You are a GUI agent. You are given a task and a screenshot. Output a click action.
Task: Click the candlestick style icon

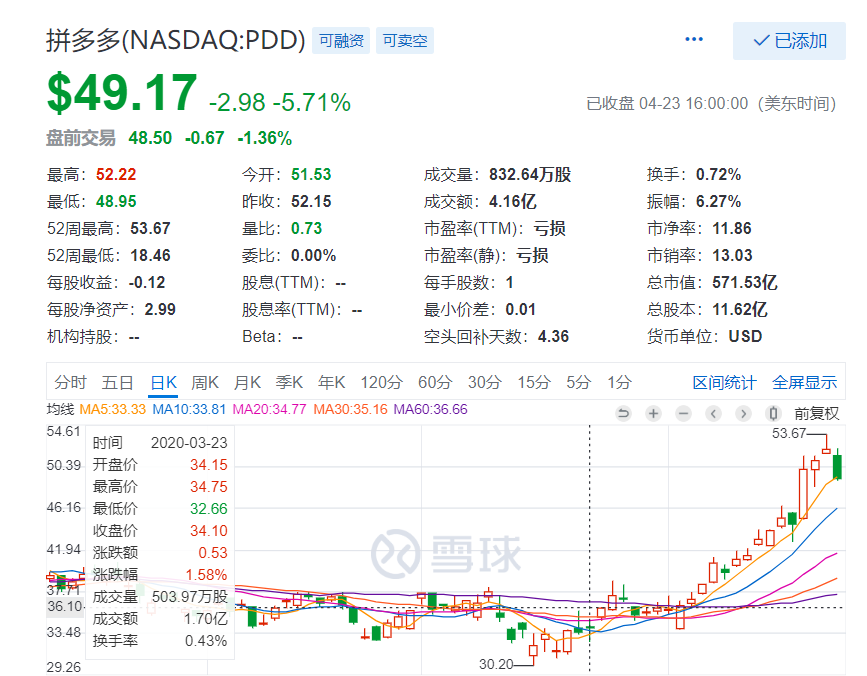(772, 413)
